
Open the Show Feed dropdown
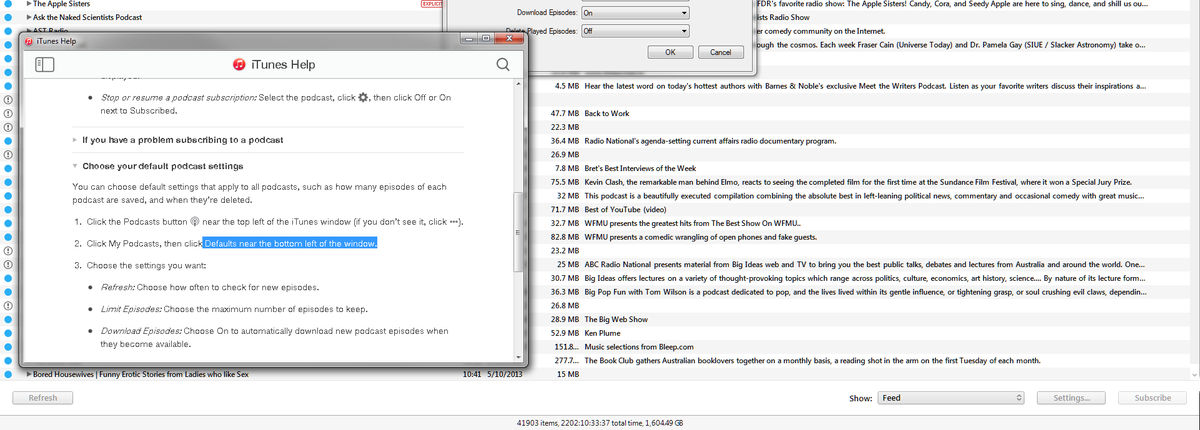(952, 398)
